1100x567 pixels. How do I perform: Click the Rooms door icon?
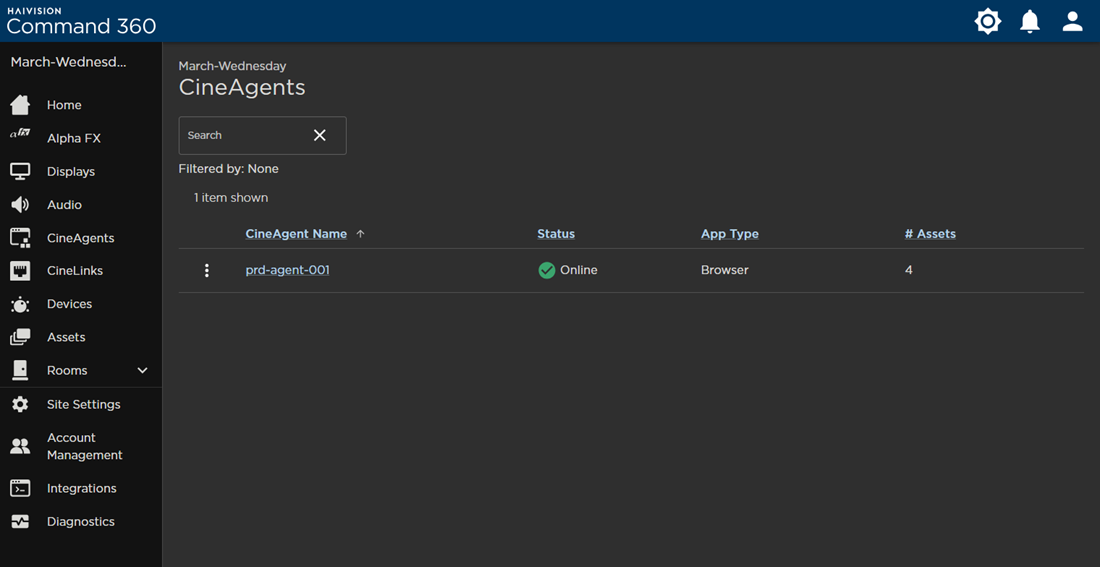click(x=20, y=371)
